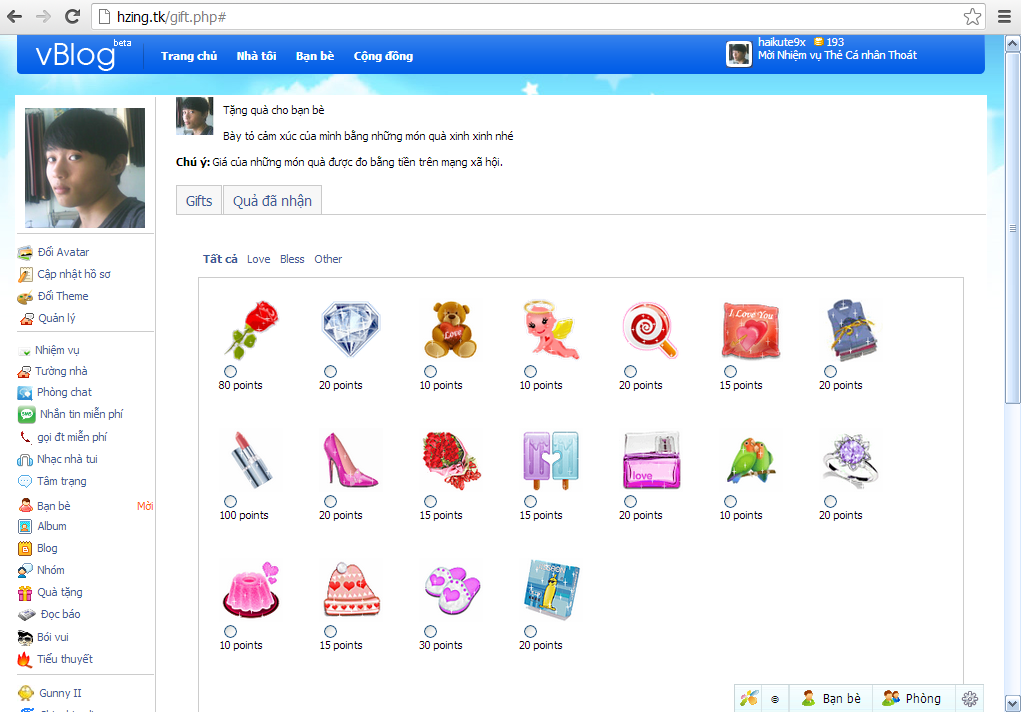1024x712 pixels.
Task: Open the Nhóm link in sidebar
Action: pos(50,570)
